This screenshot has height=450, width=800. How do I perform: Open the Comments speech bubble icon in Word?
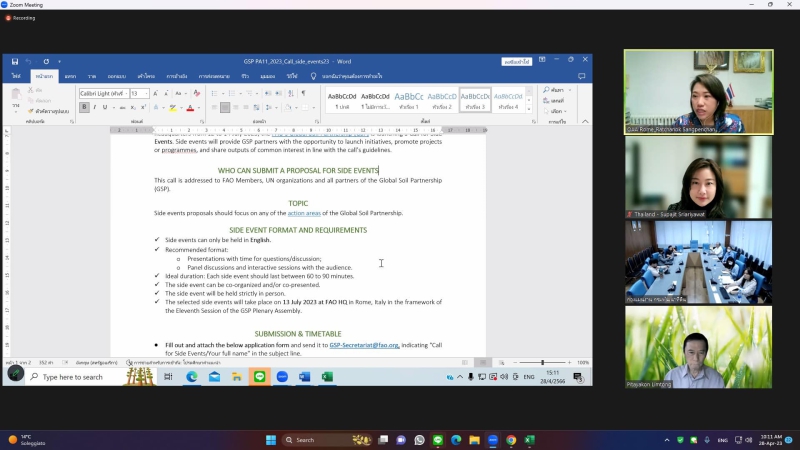[x=582, y=76]
